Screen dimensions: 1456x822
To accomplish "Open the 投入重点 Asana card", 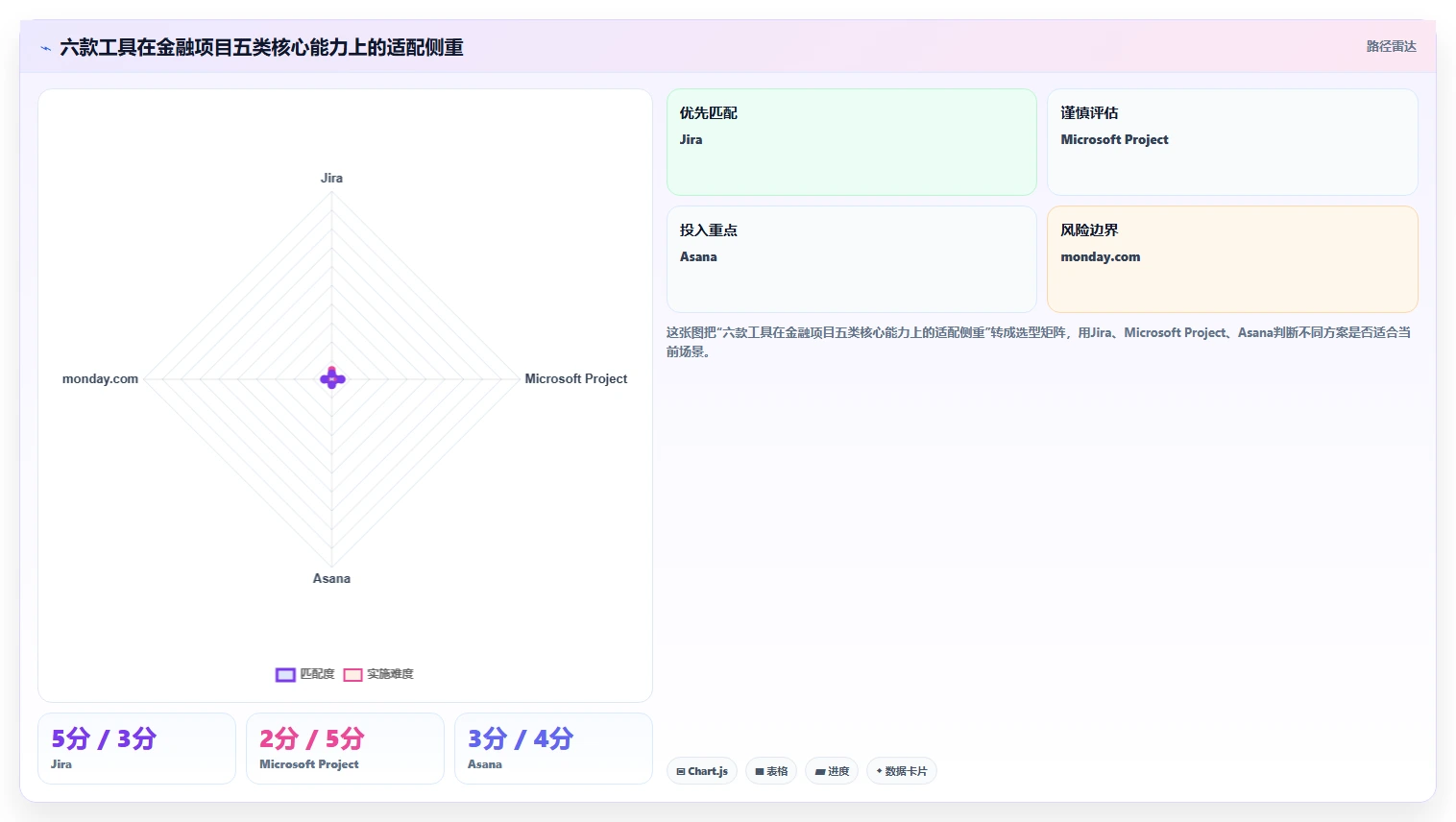I will 852,259.
